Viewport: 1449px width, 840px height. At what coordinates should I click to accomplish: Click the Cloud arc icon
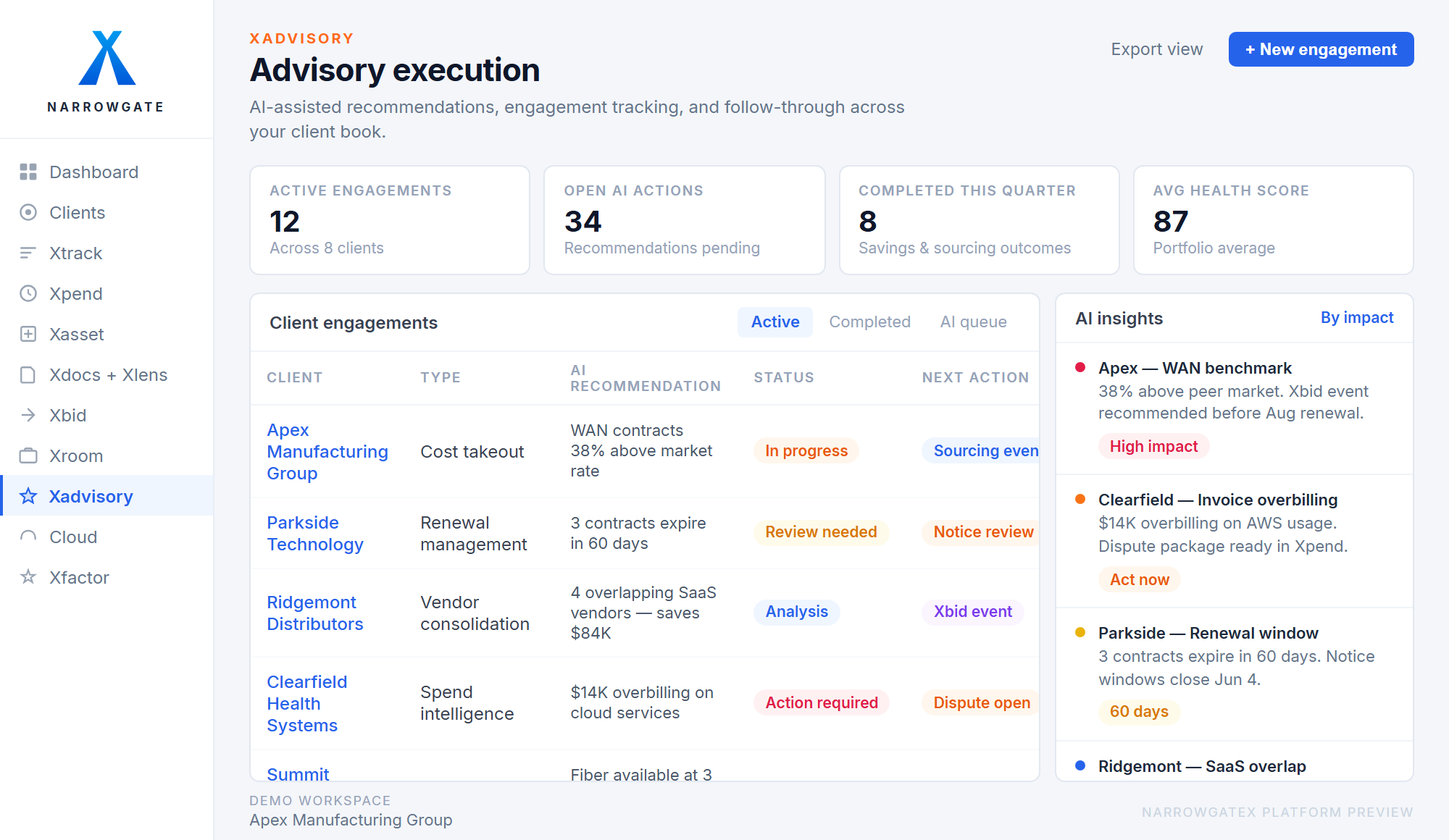coord(28,537)
